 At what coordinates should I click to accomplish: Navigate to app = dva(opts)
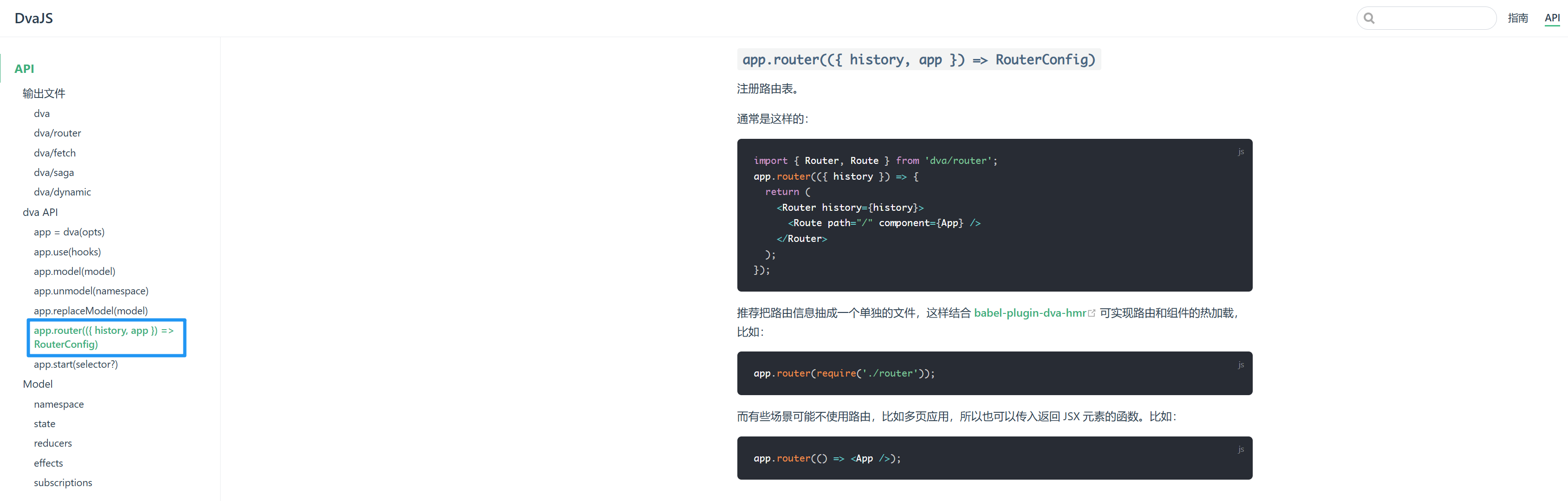[x=69, y=232]
